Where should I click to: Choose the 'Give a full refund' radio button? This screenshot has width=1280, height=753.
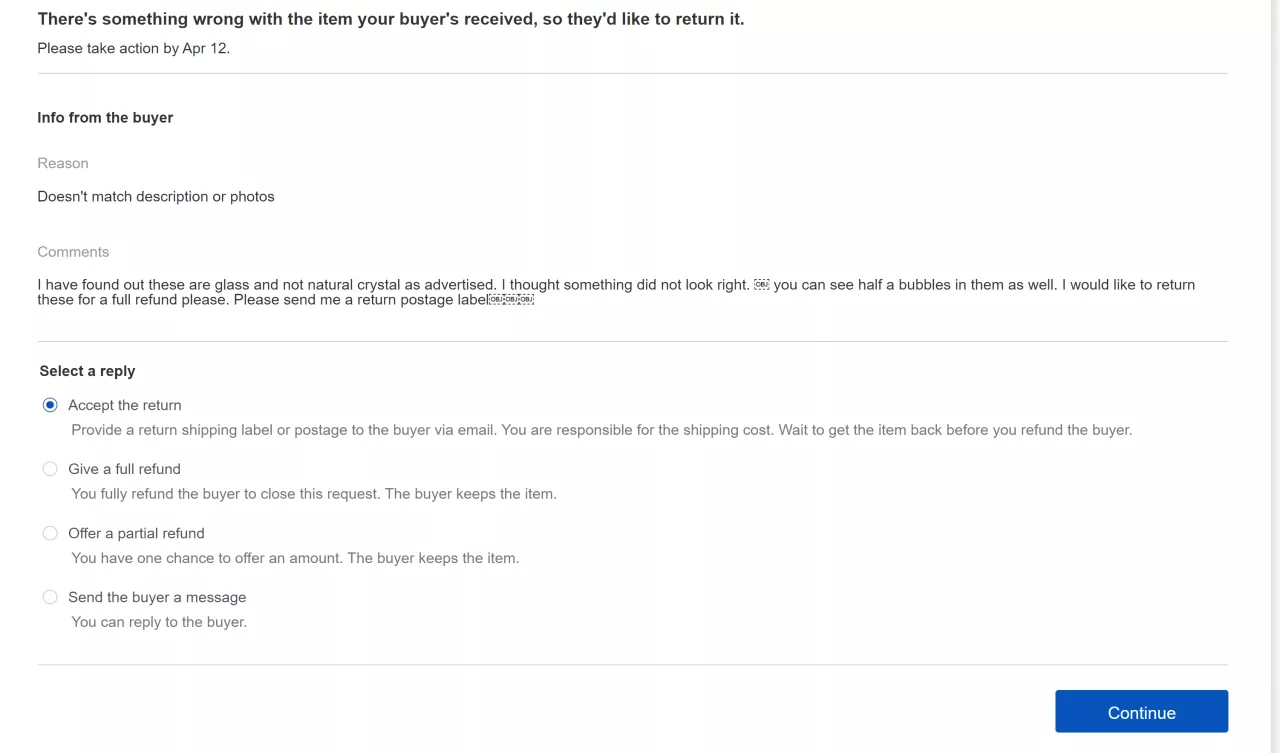pyautogui.click(x=50, y=469)
